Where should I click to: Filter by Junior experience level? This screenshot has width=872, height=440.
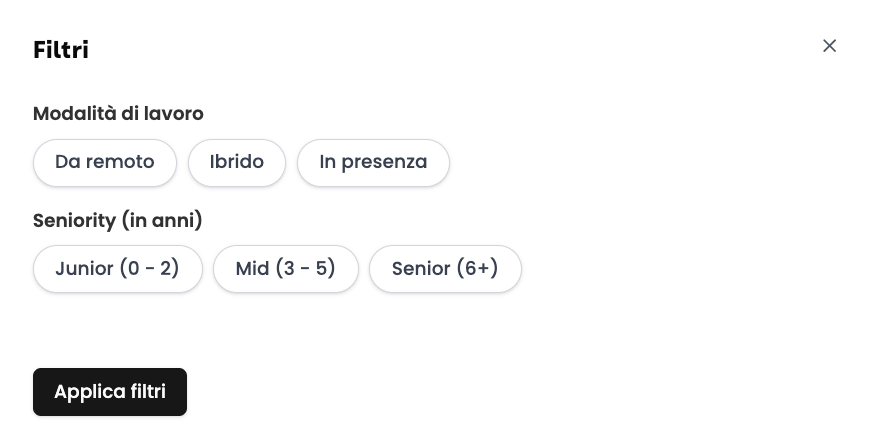coord(118,269)
